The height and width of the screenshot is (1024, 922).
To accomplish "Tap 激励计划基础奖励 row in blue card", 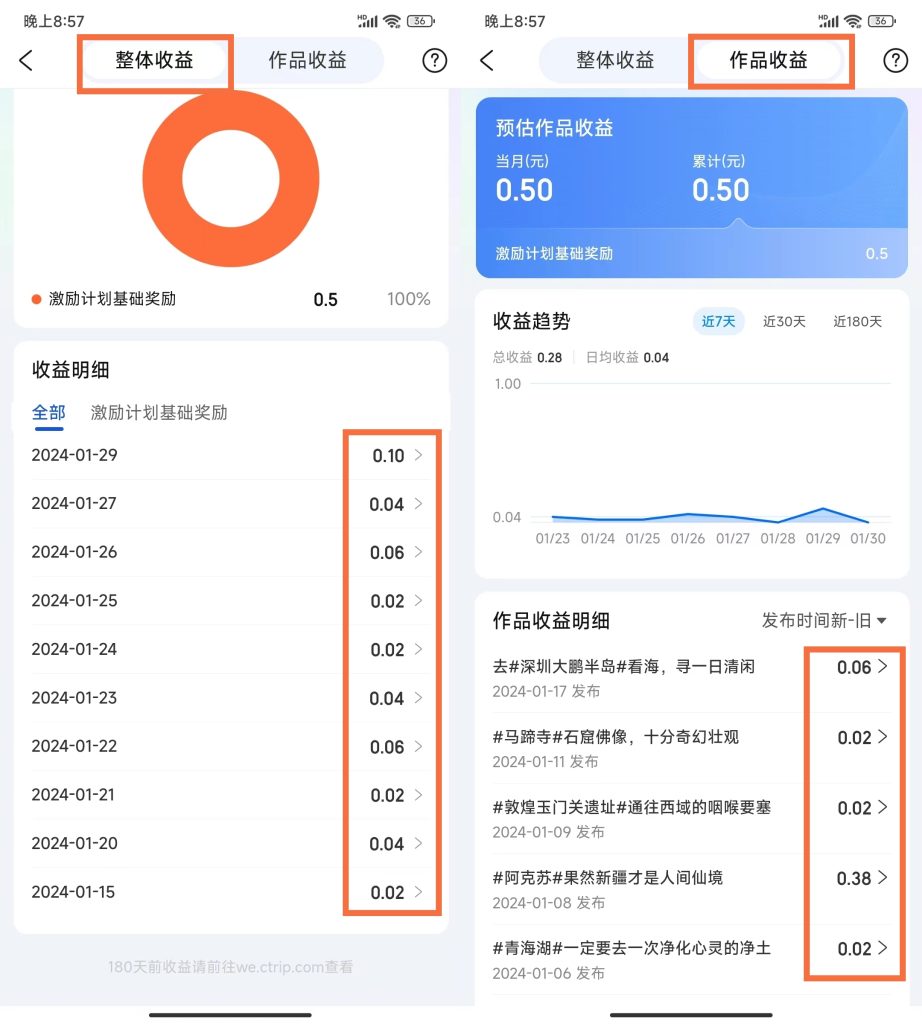I will pyautogui.click(x=692, y=253).
